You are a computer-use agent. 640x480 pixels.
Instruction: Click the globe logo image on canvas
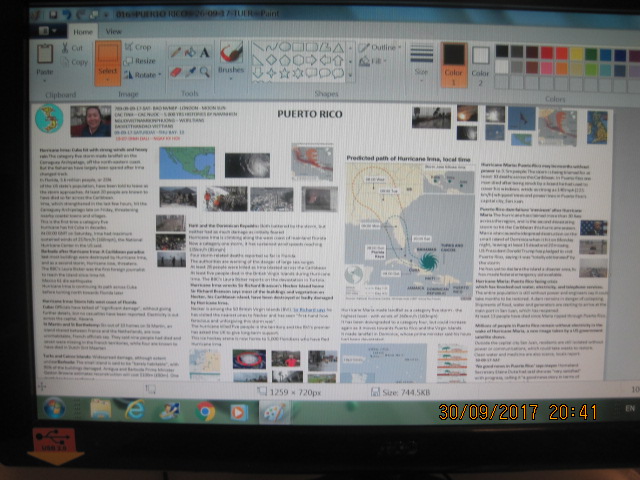(49, 118)
